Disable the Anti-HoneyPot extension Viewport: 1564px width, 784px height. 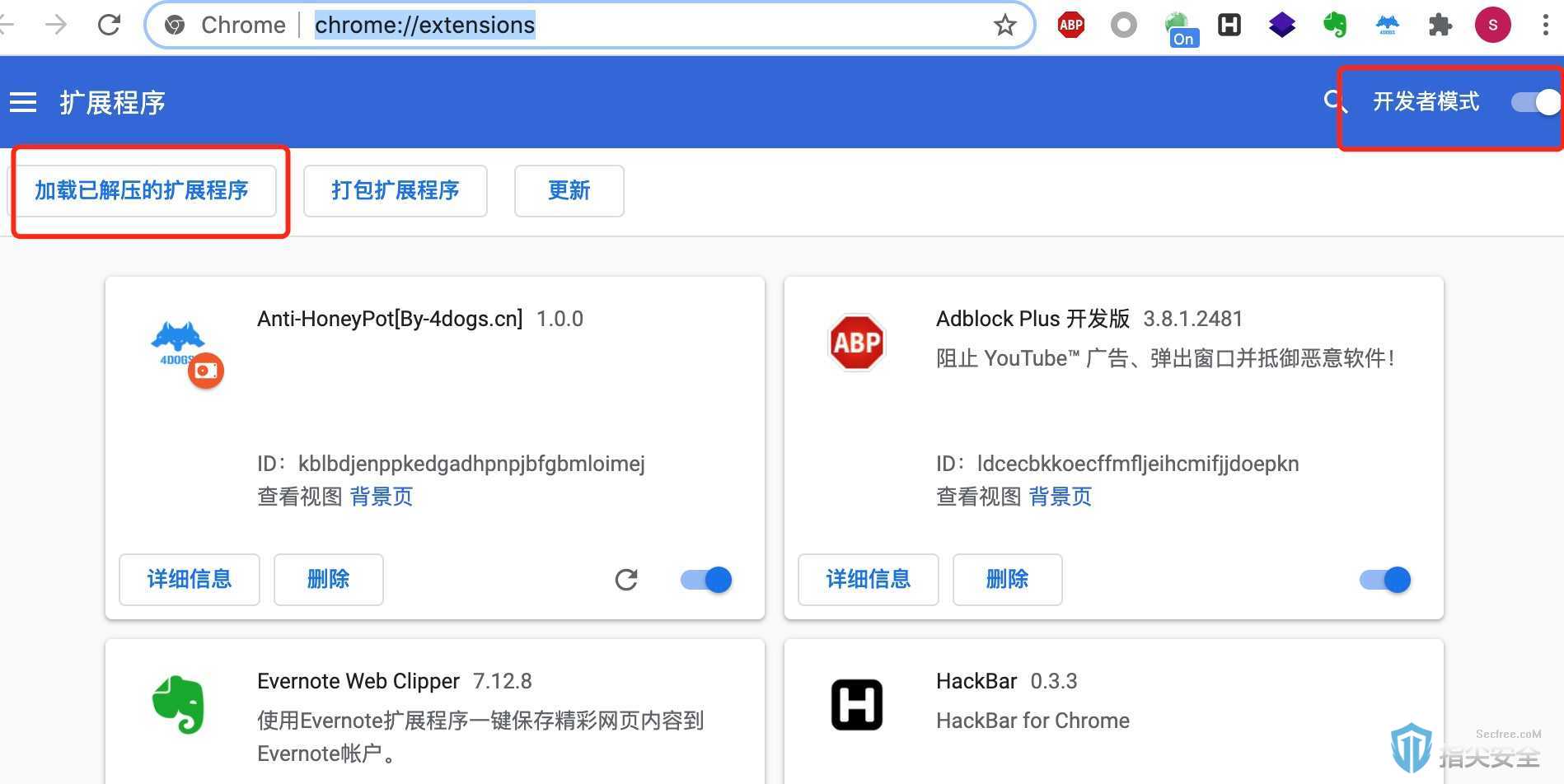(x=706, y=580)
